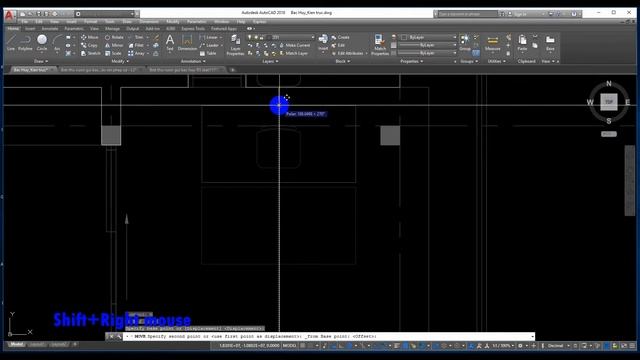
Task: Click the command line input field
Action: pyautogui.click(x=329, y=336)
